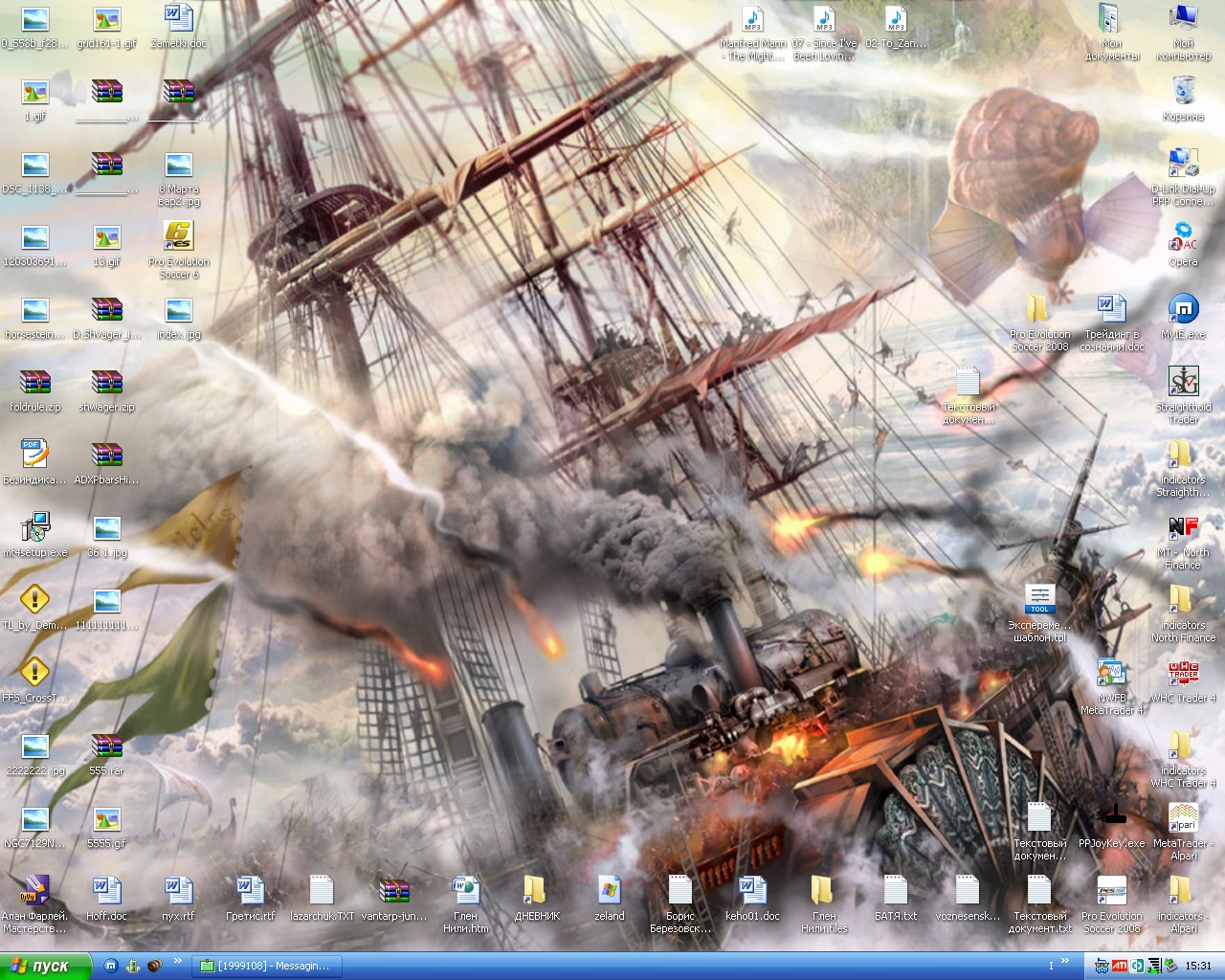Select the MyIE.exe browser icon
The width and height of the screenshot is (1225, 980).
point(1183,311)
